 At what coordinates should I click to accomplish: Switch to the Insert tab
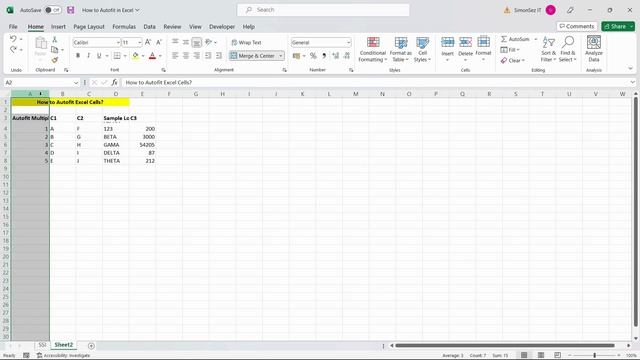point(58,27)
